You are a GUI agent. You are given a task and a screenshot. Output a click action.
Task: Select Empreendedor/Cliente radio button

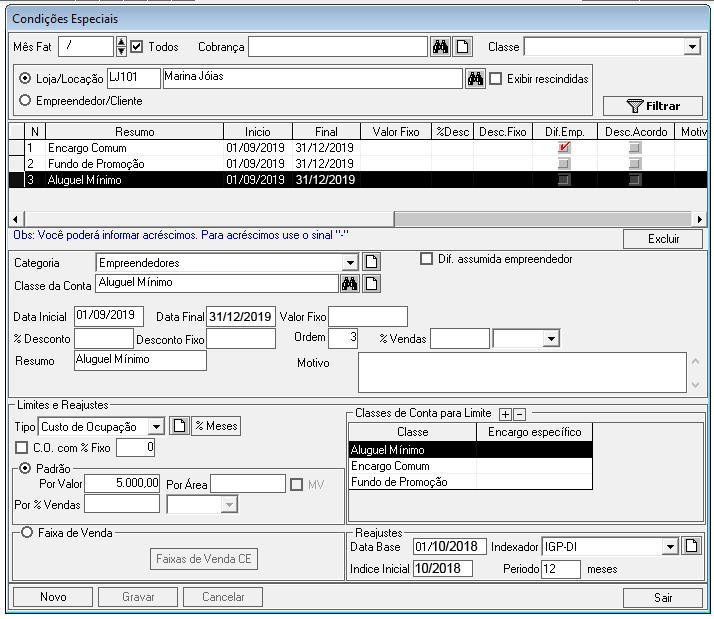click(25, 100)
